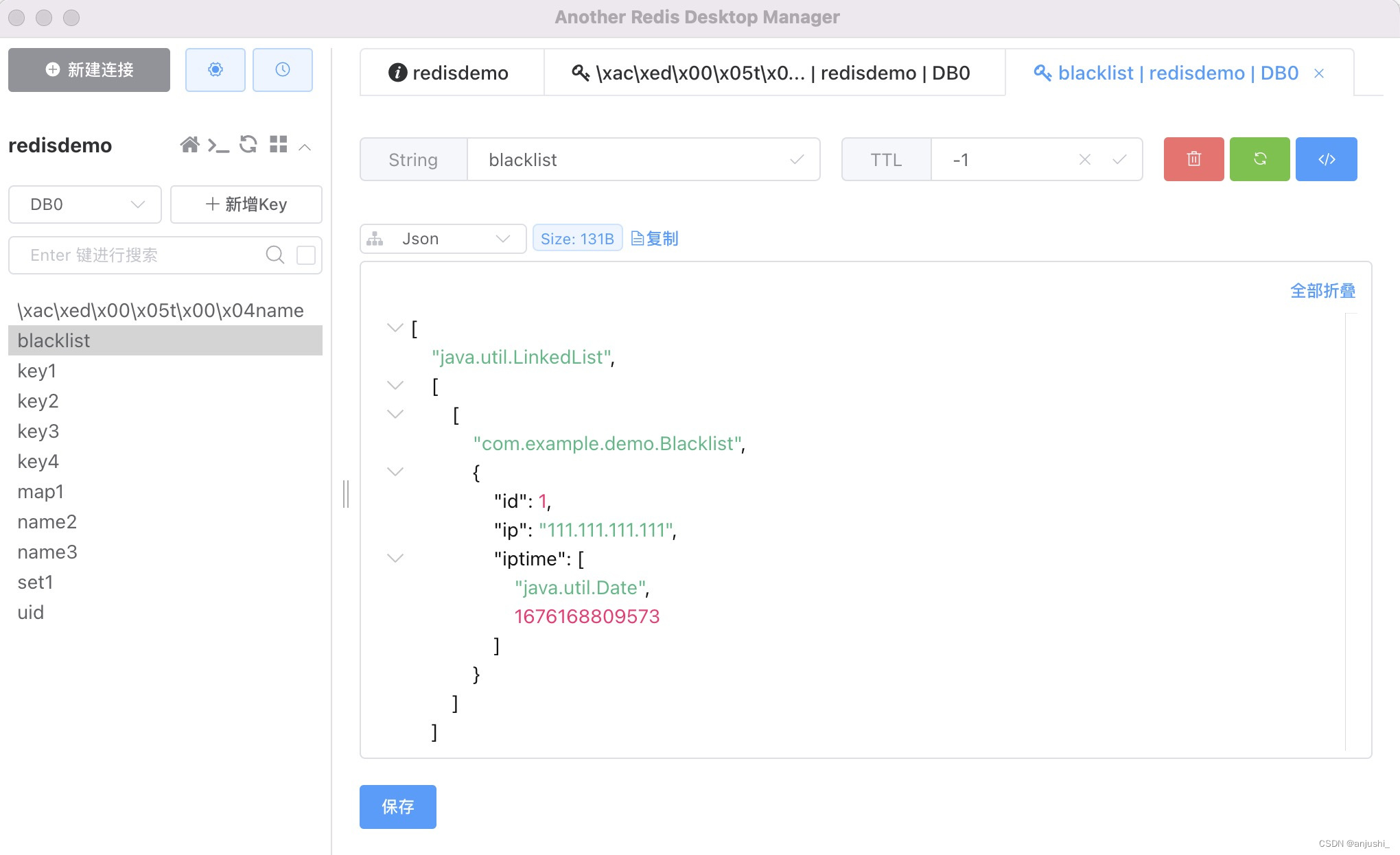The height and width of the screenshot is (855, 1400).
Task: Reload key with the green refresh button
Action: (1259, 159)
